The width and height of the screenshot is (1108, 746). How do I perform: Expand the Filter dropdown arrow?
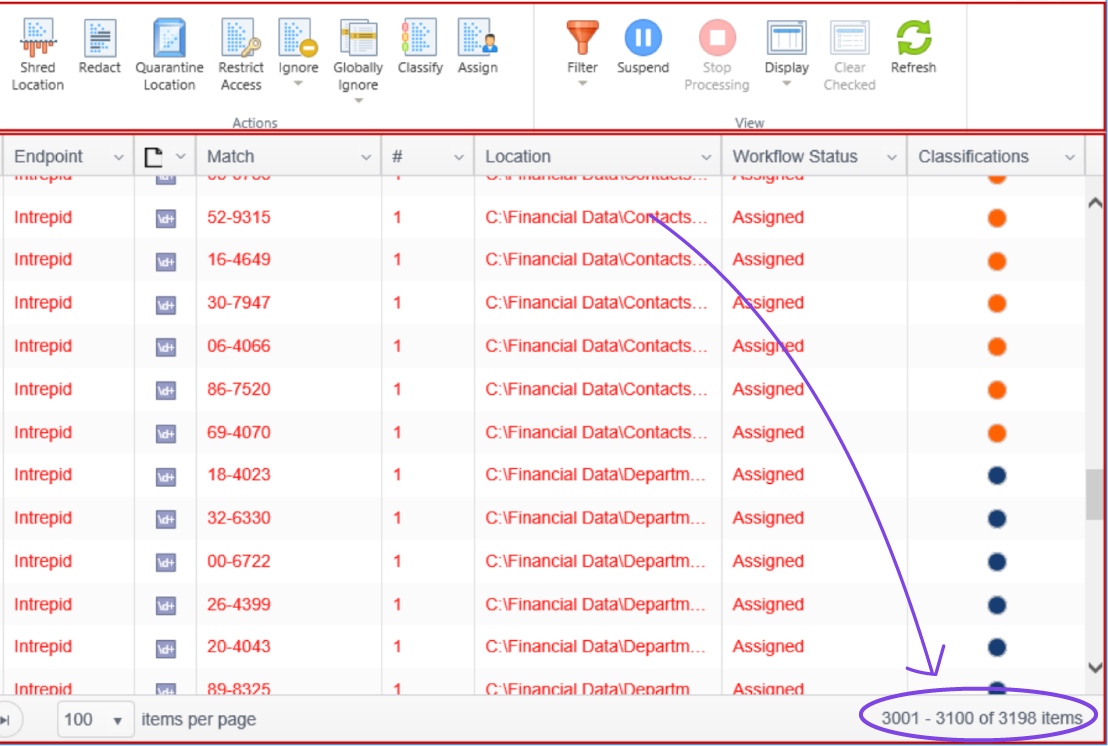tap(582, 83)
